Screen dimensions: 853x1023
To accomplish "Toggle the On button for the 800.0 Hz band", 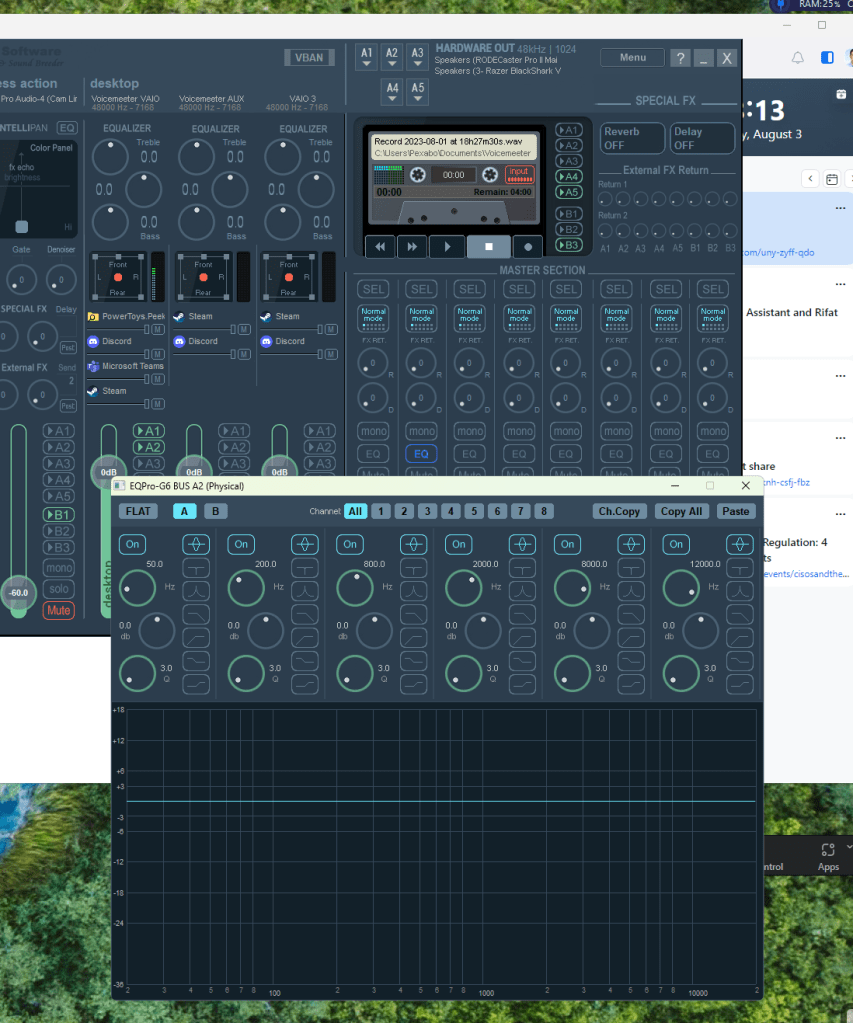I will coord(350,544).
